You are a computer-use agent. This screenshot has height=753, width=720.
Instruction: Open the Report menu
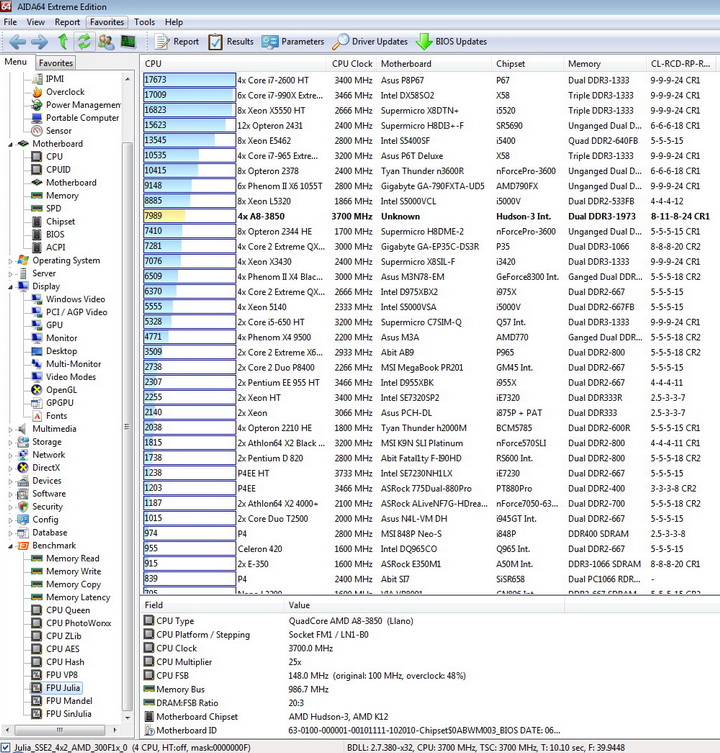(67, 22)
